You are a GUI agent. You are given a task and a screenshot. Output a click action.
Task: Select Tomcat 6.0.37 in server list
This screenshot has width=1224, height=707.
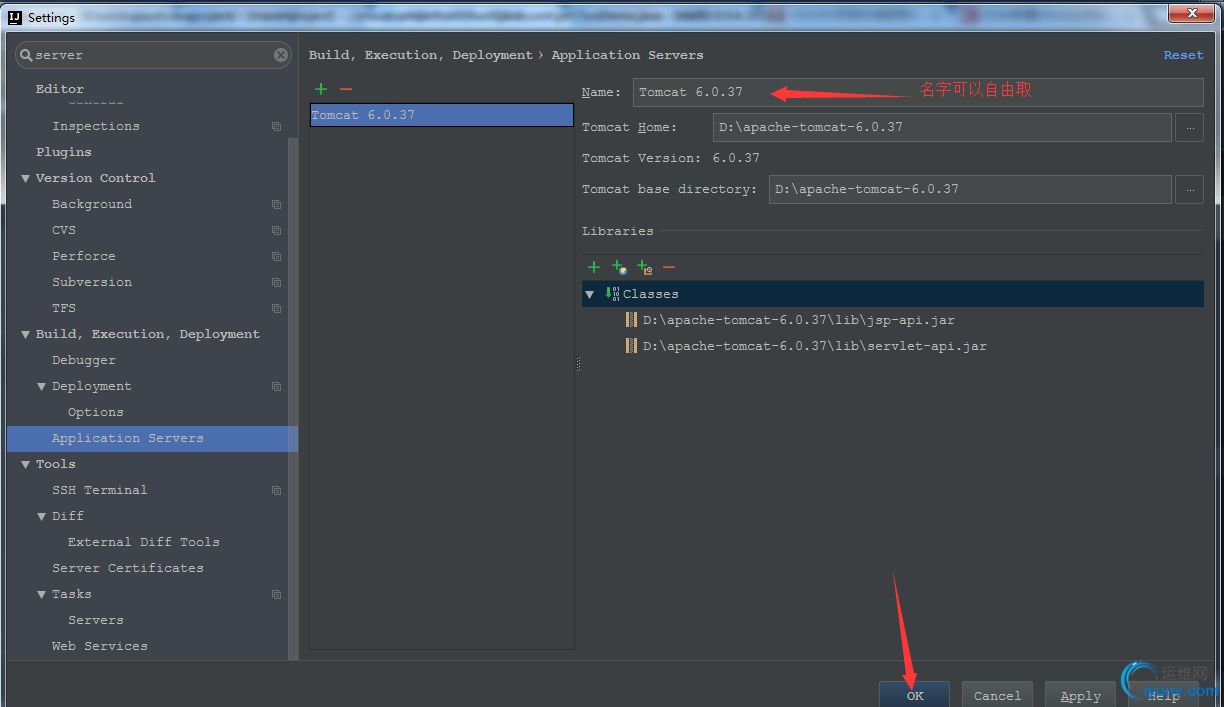[x=442, y=115]
